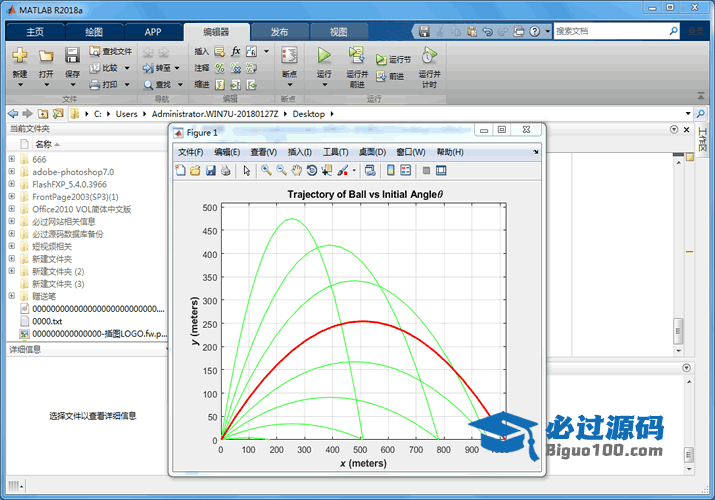Viewport: 715px width, 500px height.
Task: Toggle the Edit Plot pointer tool in Figure 1
Action: (x=247, y=170)
